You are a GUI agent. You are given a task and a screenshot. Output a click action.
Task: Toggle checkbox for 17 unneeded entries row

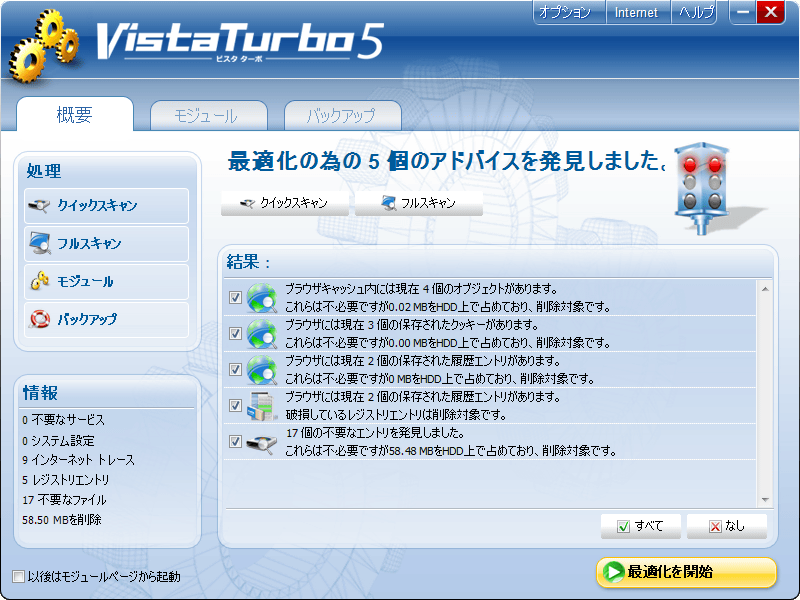235,441
